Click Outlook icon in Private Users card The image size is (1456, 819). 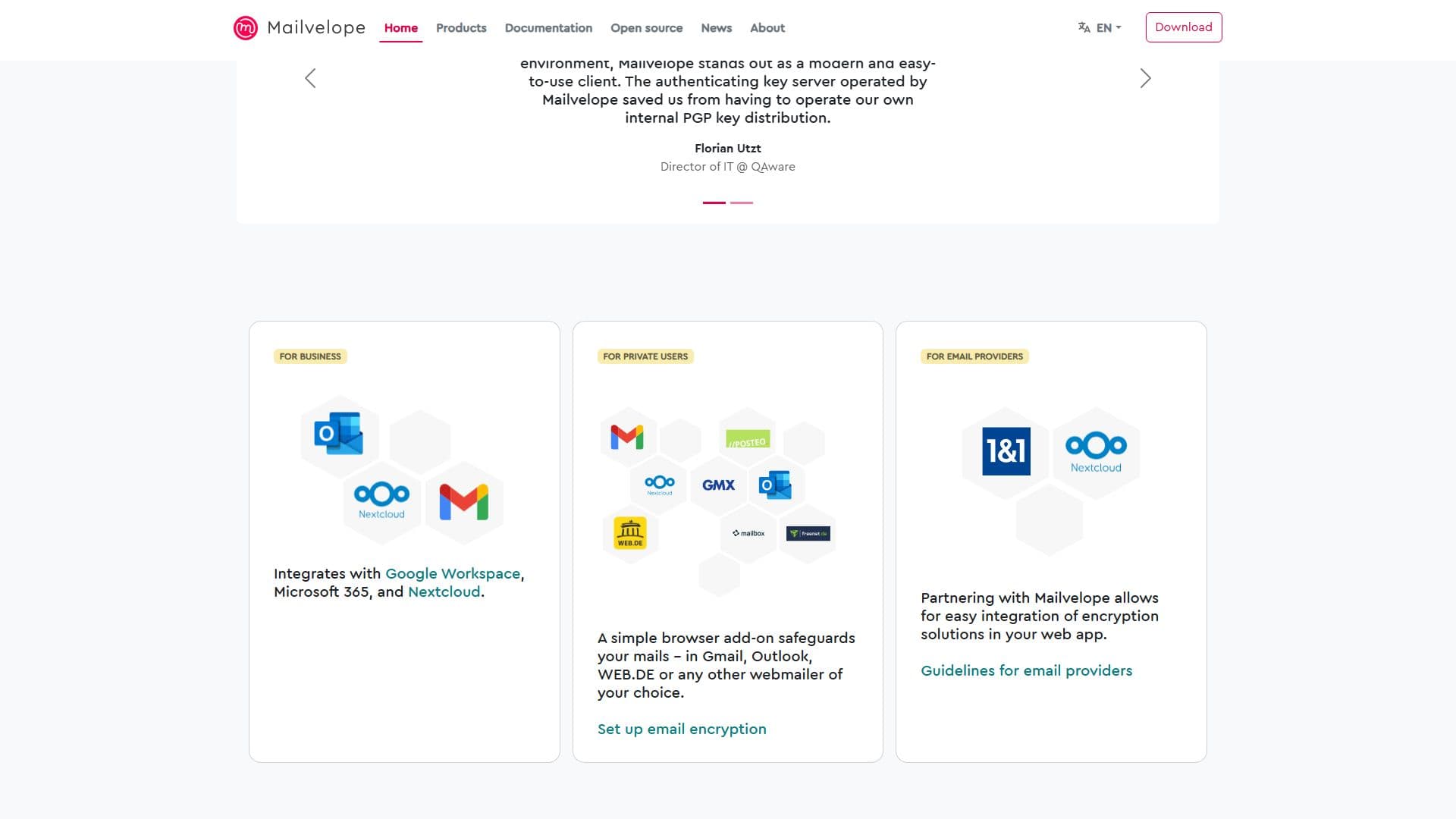click(x=775, y=485)
